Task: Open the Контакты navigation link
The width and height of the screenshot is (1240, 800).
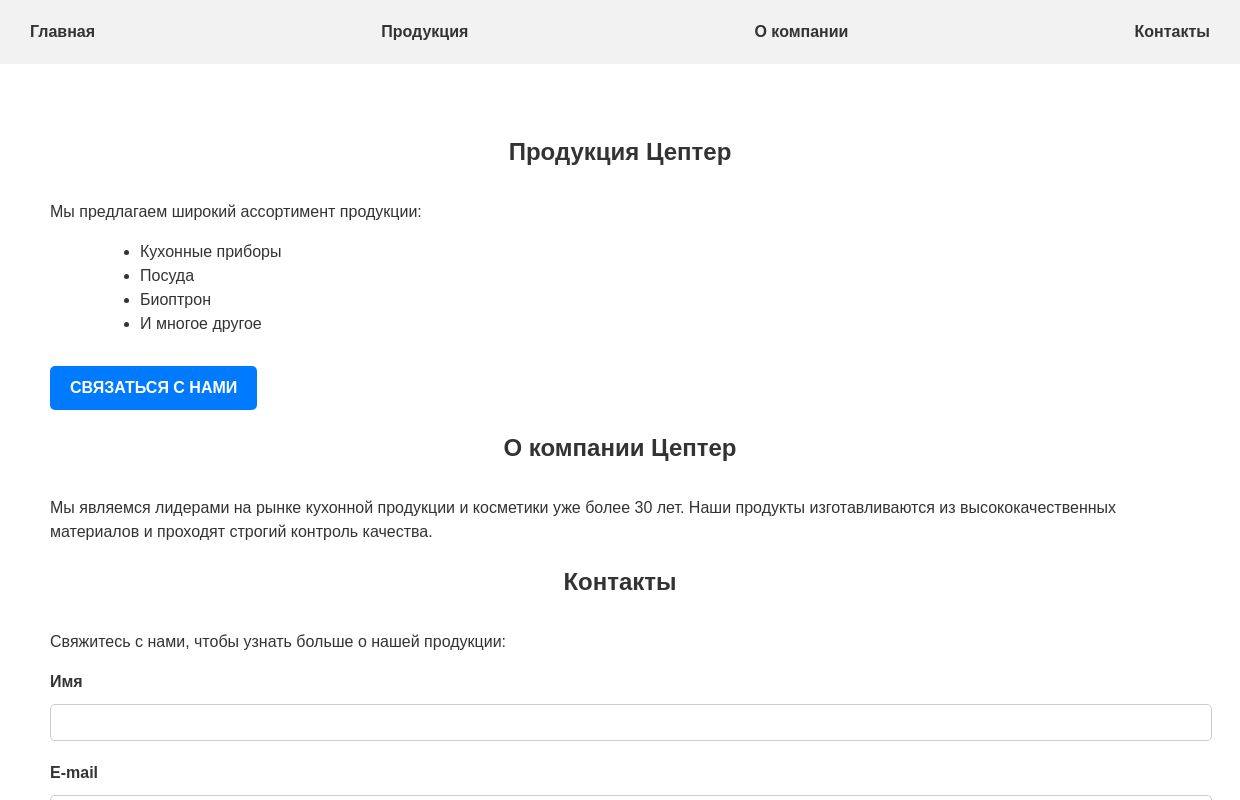Action: [1172, 31]
